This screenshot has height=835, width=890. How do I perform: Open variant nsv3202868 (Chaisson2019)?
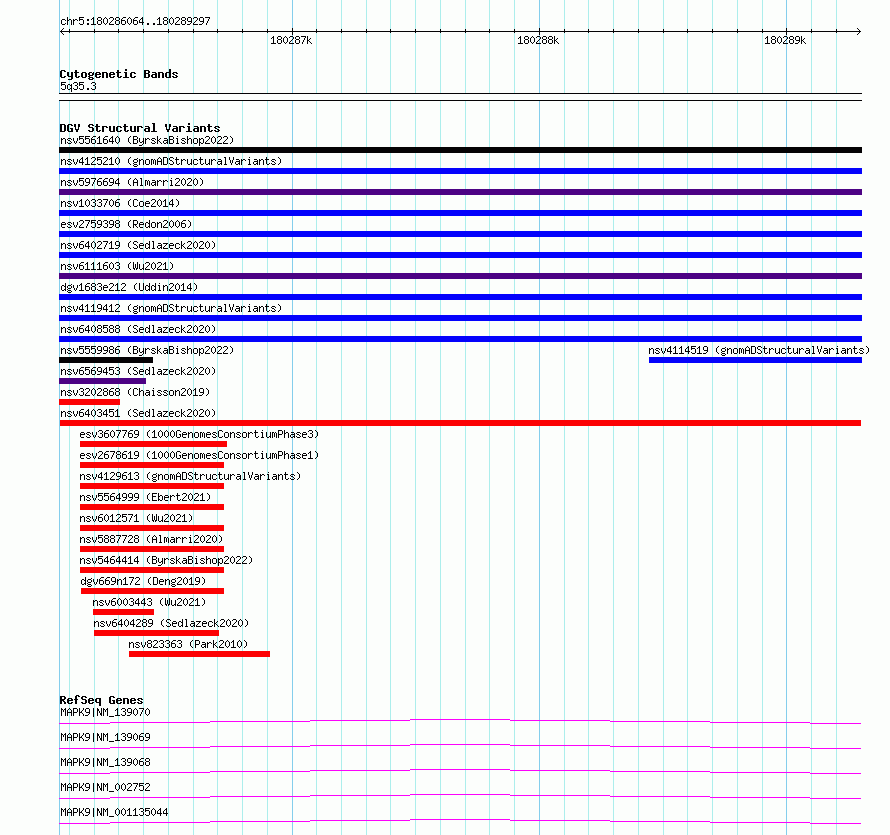(135, 392)
